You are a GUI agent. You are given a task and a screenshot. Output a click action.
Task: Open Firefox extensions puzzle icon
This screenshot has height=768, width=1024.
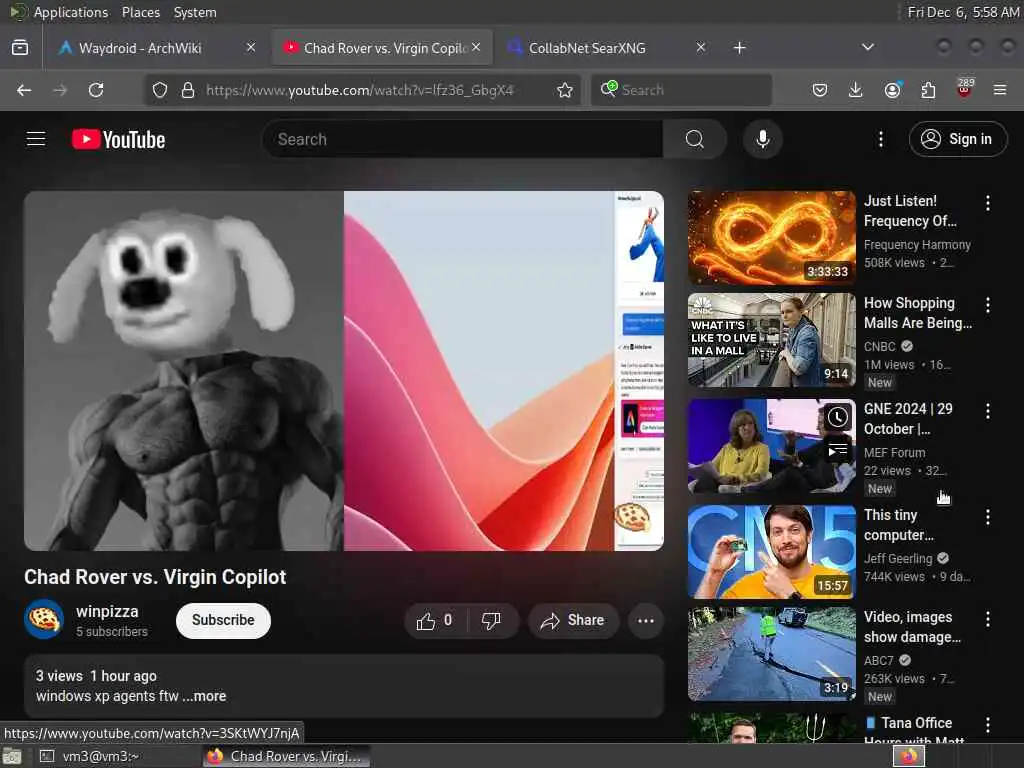click(x=928, y=90)
